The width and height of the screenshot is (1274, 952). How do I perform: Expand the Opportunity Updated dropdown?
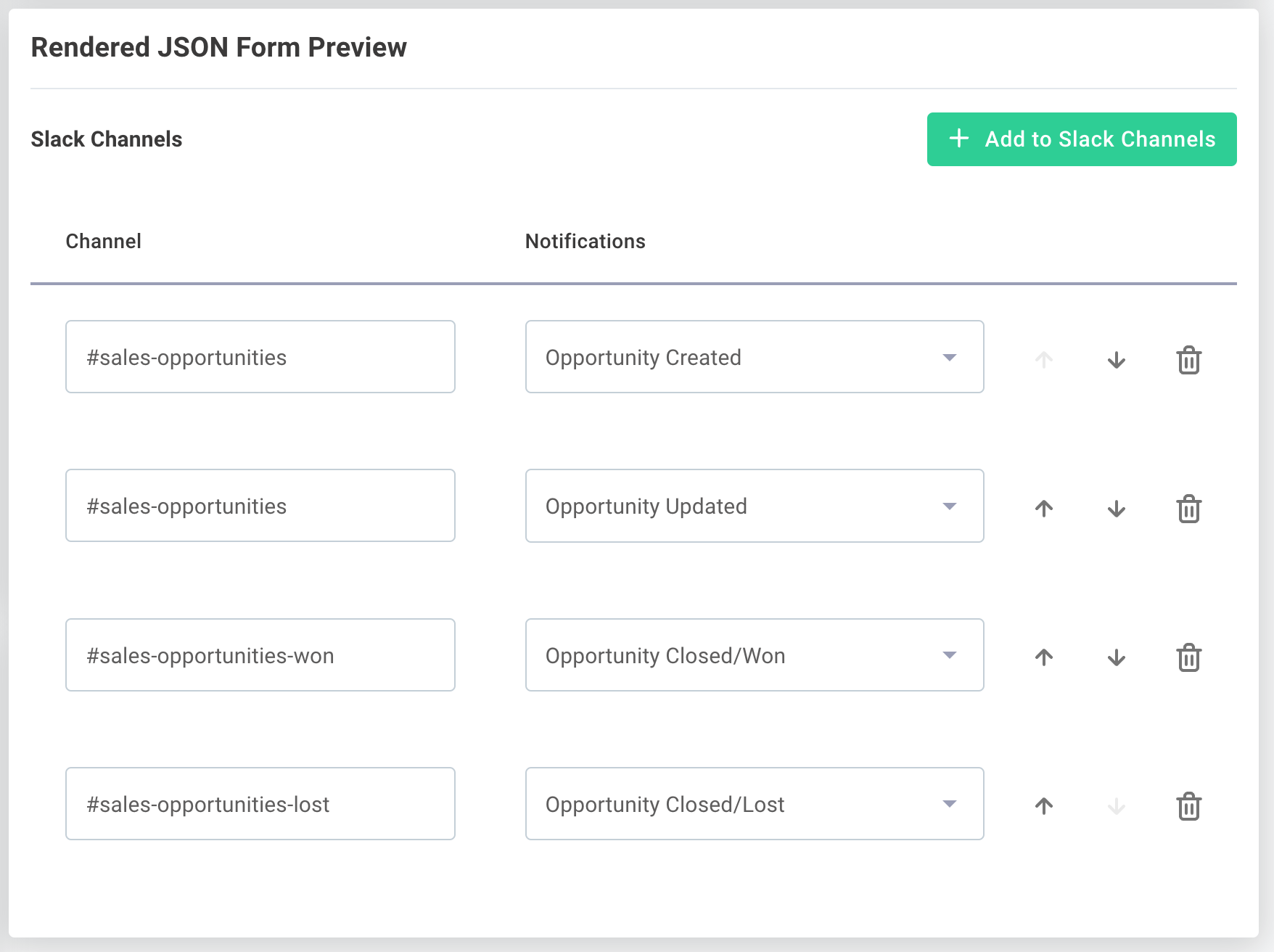click(754, 506)
